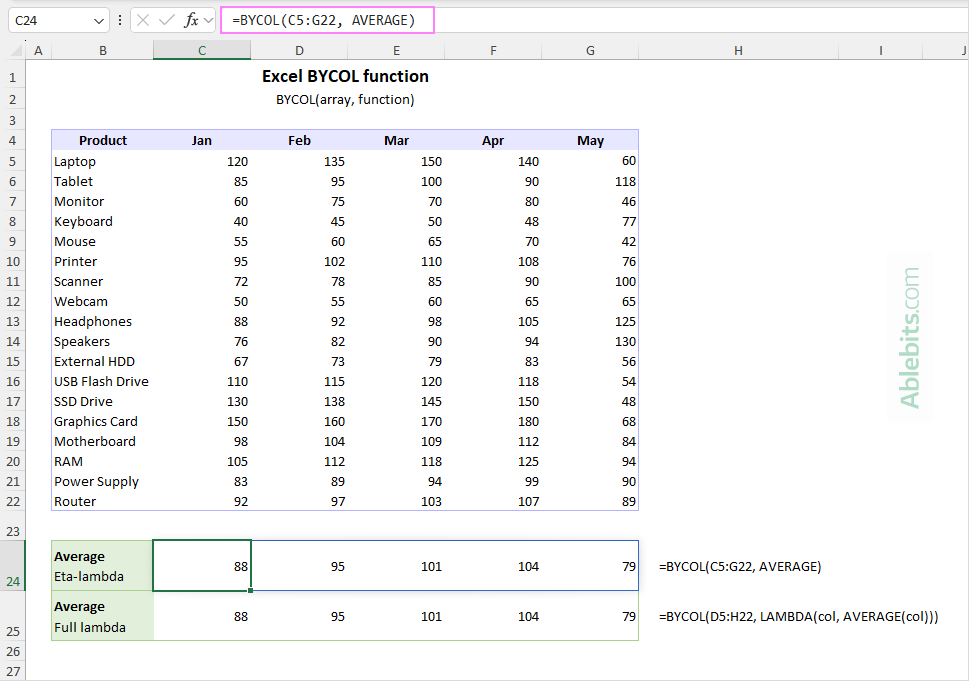This screenshot has height=681, width=969.
Task: Open Insert Function via the fx icon
Action: pos(190,20)
